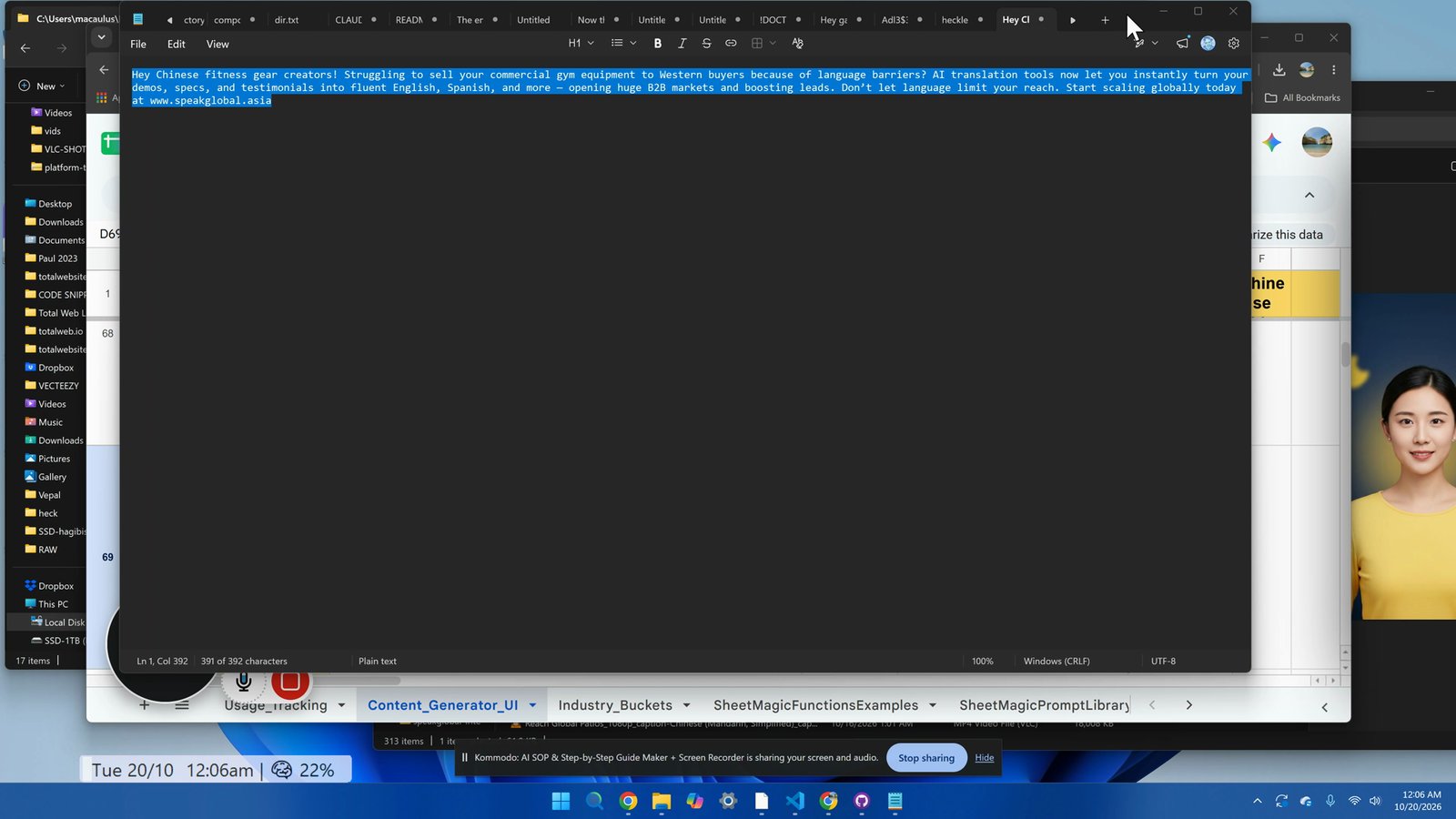Apply italic formatting in Notepad
Screen dimensions: 1456x819
(x=682, y=44)
